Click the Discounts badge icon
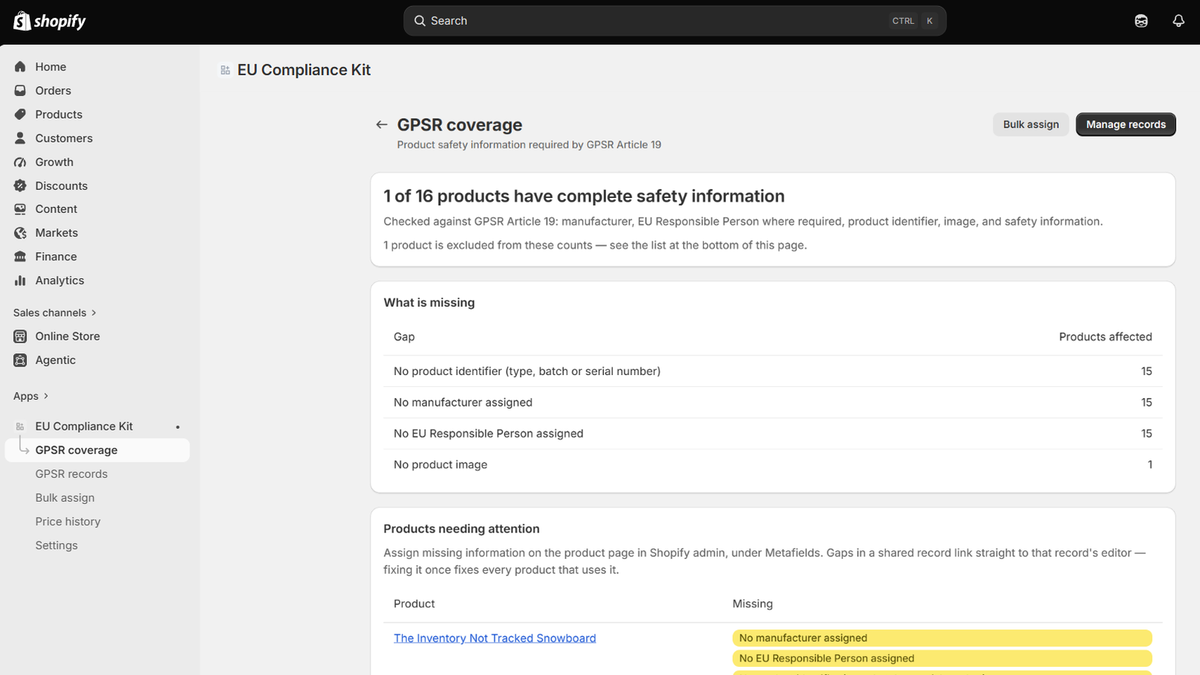1200x675 pixels. coord(20,185)
